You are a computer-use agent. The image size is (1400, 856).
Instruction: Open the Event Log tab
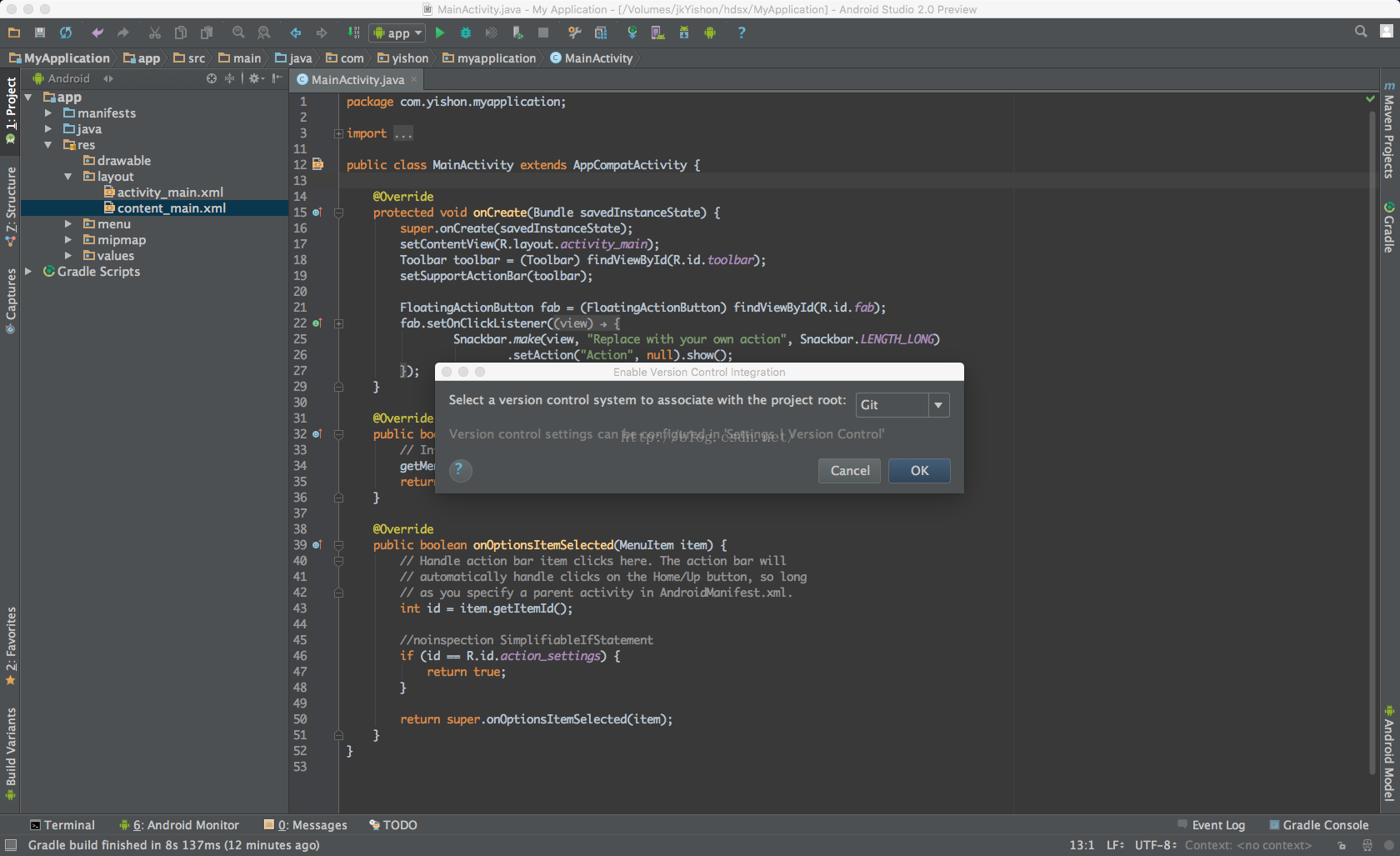[1212, 825]
